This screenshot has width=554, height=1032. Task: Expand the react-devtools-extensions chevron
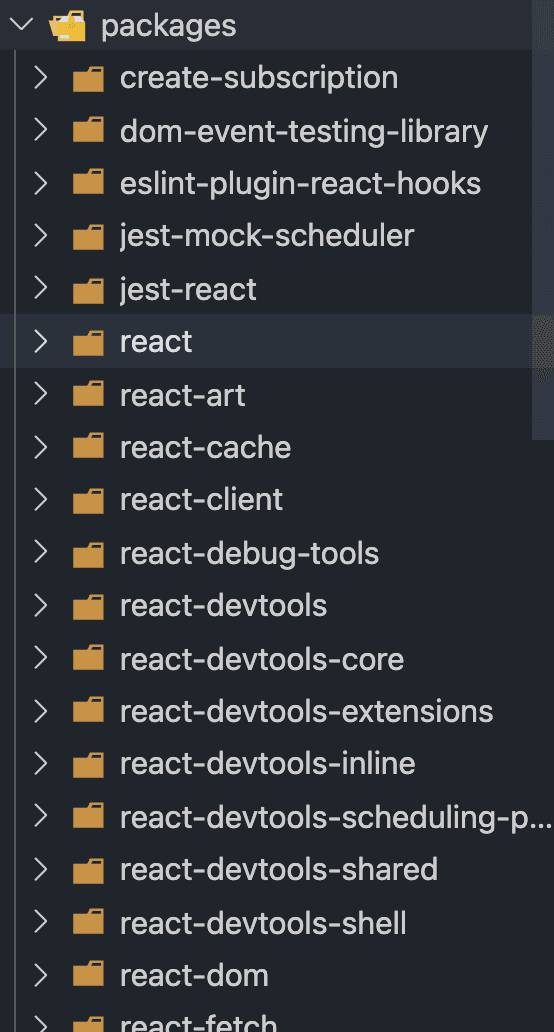coord(40,711)
